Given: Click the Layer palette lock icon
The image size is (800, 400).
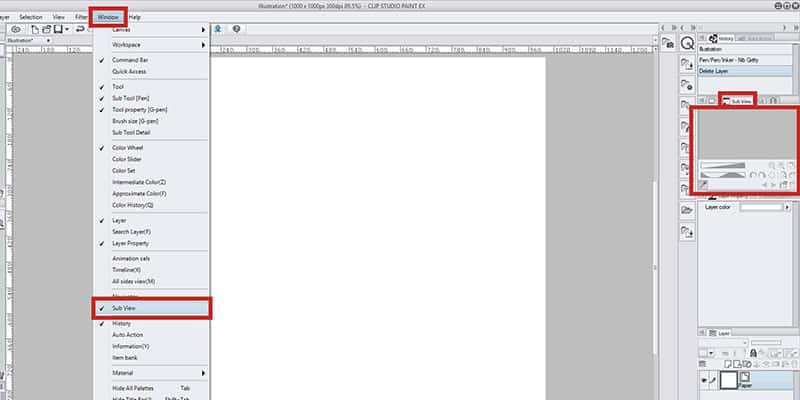Looking at the screenshot, I should pos(753,353).
